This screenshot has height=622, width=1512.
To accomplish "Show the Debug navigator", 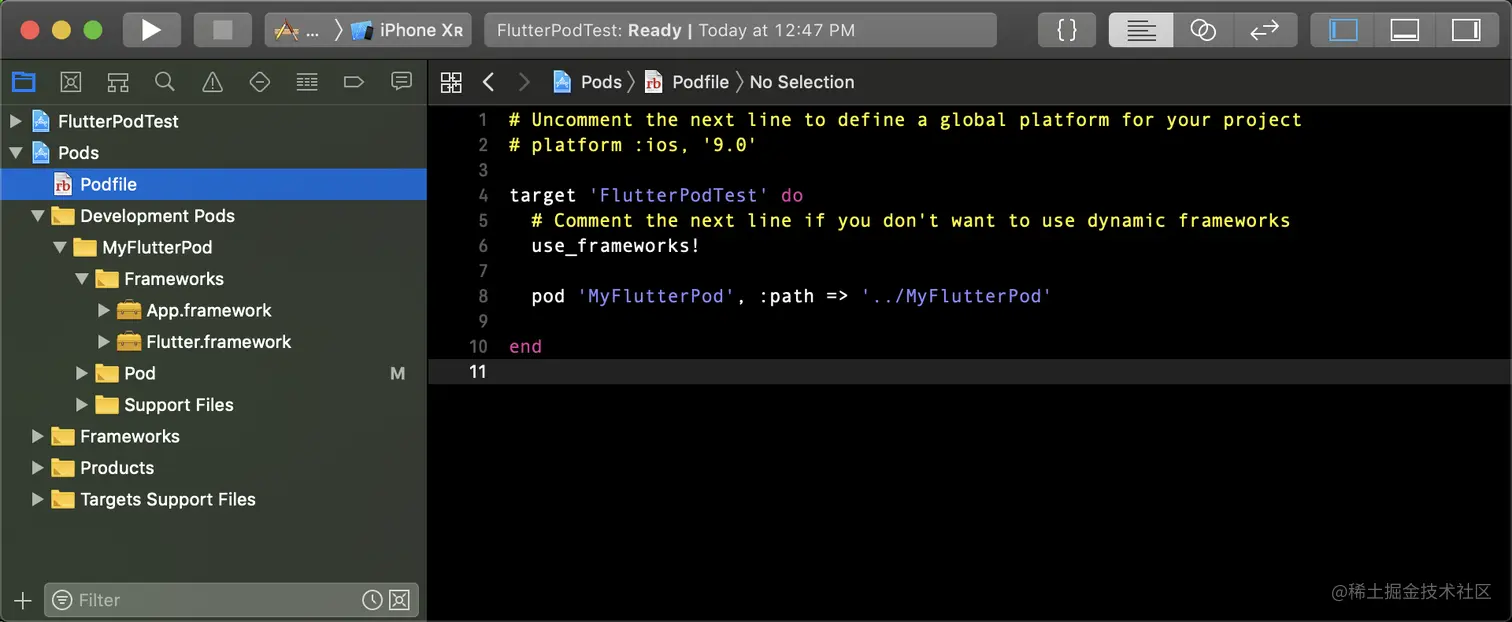I will tap(307, 82).
